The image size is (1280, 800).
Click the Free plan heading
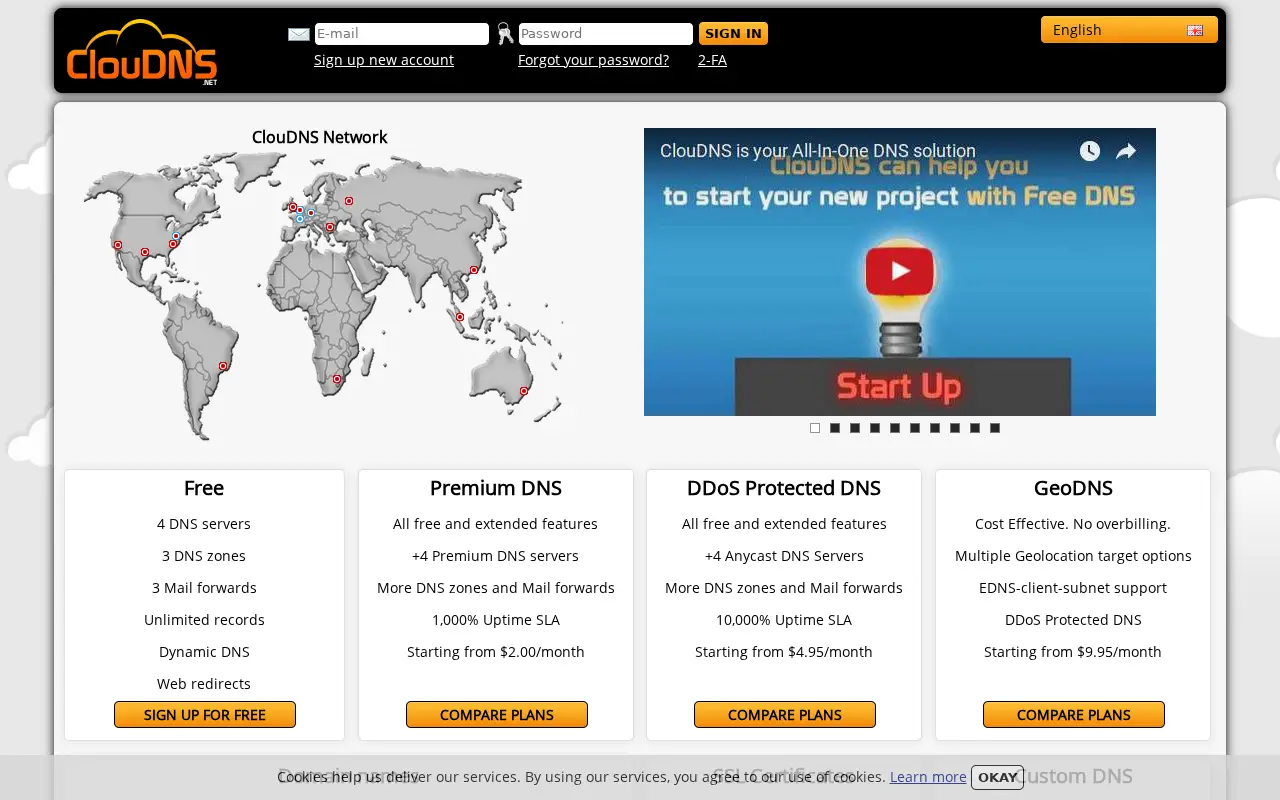tap(204, 488)
